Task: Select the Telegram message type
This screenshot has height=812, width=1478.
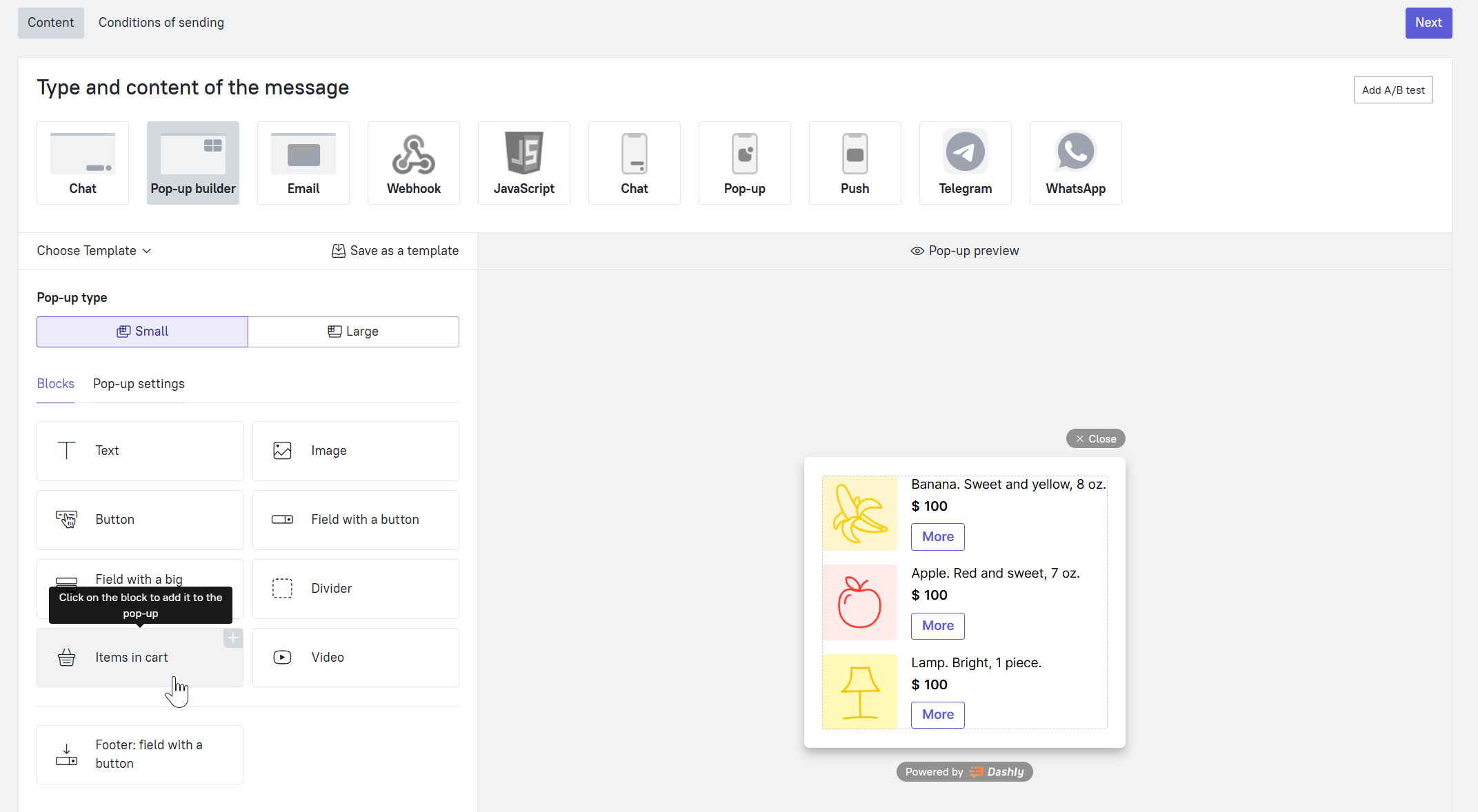Action: (x=965, y=163)
